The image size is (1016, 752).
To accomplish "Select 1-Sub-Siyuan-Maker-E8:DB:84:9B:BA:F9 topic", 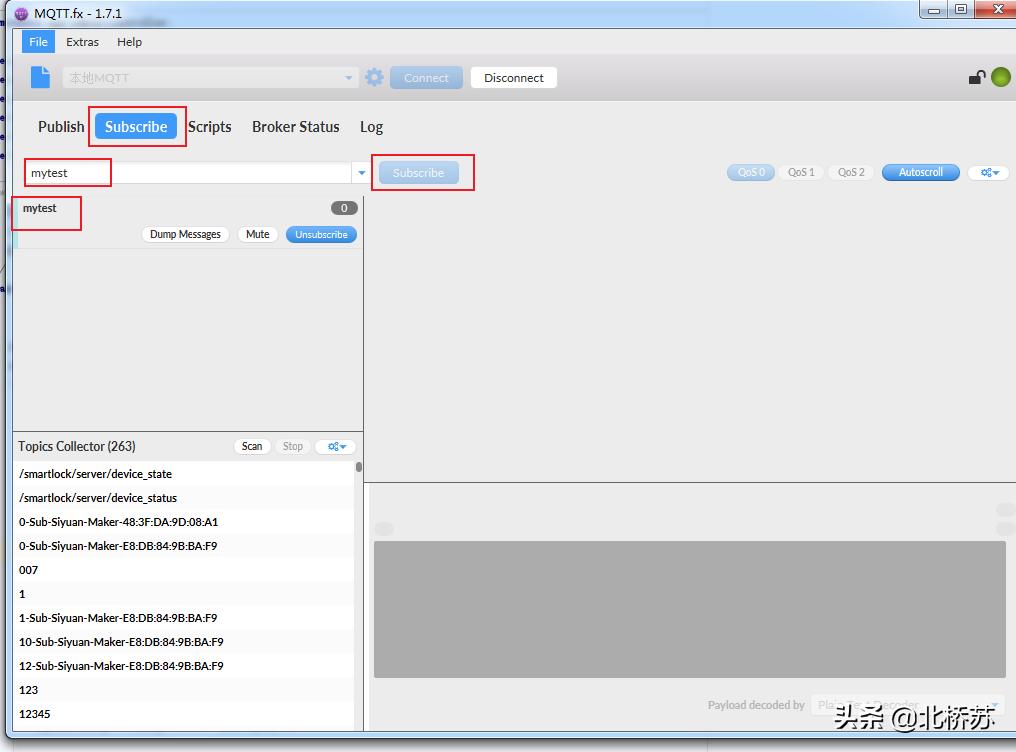I will click(x=184, y=618).
